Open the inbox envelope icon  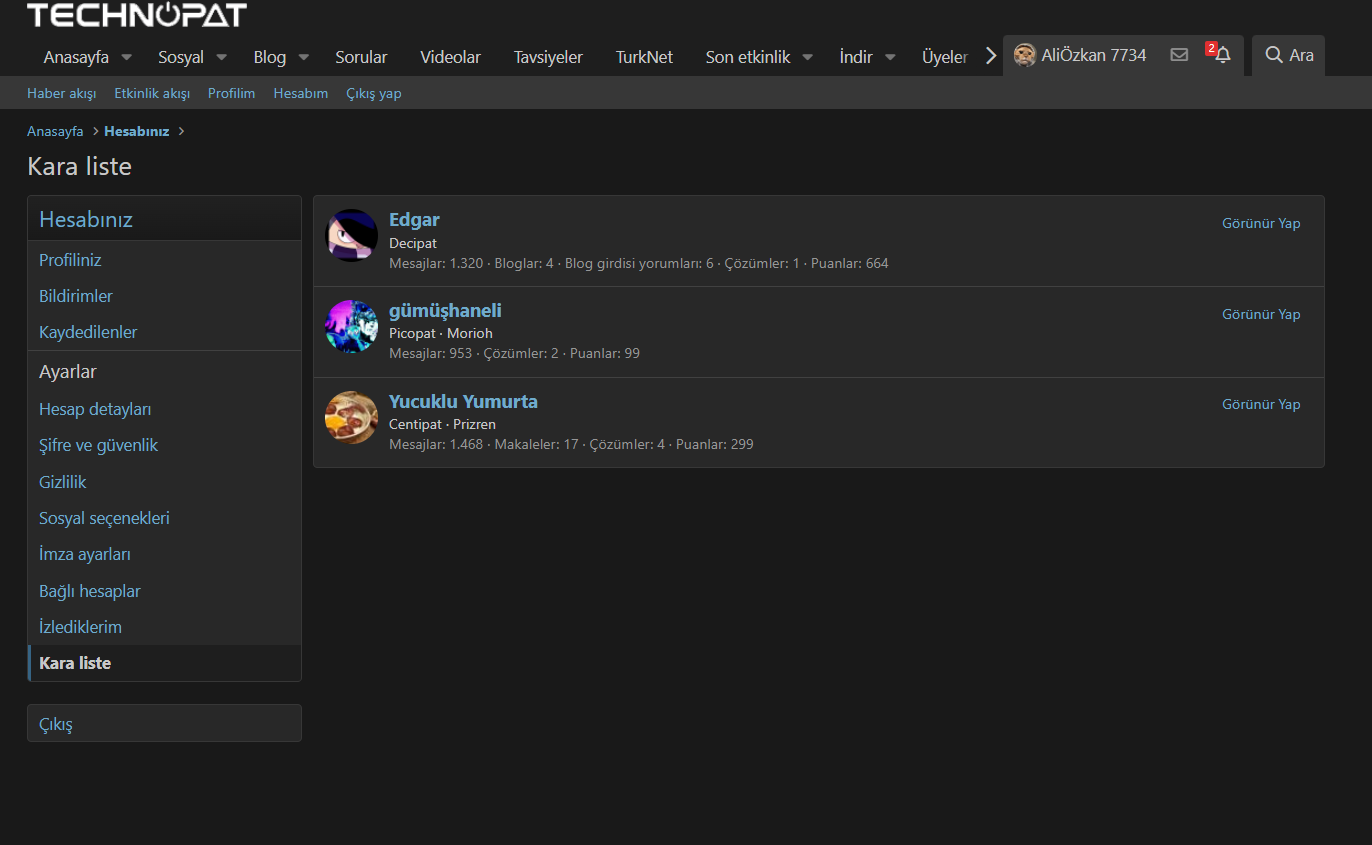[1179, 55]
